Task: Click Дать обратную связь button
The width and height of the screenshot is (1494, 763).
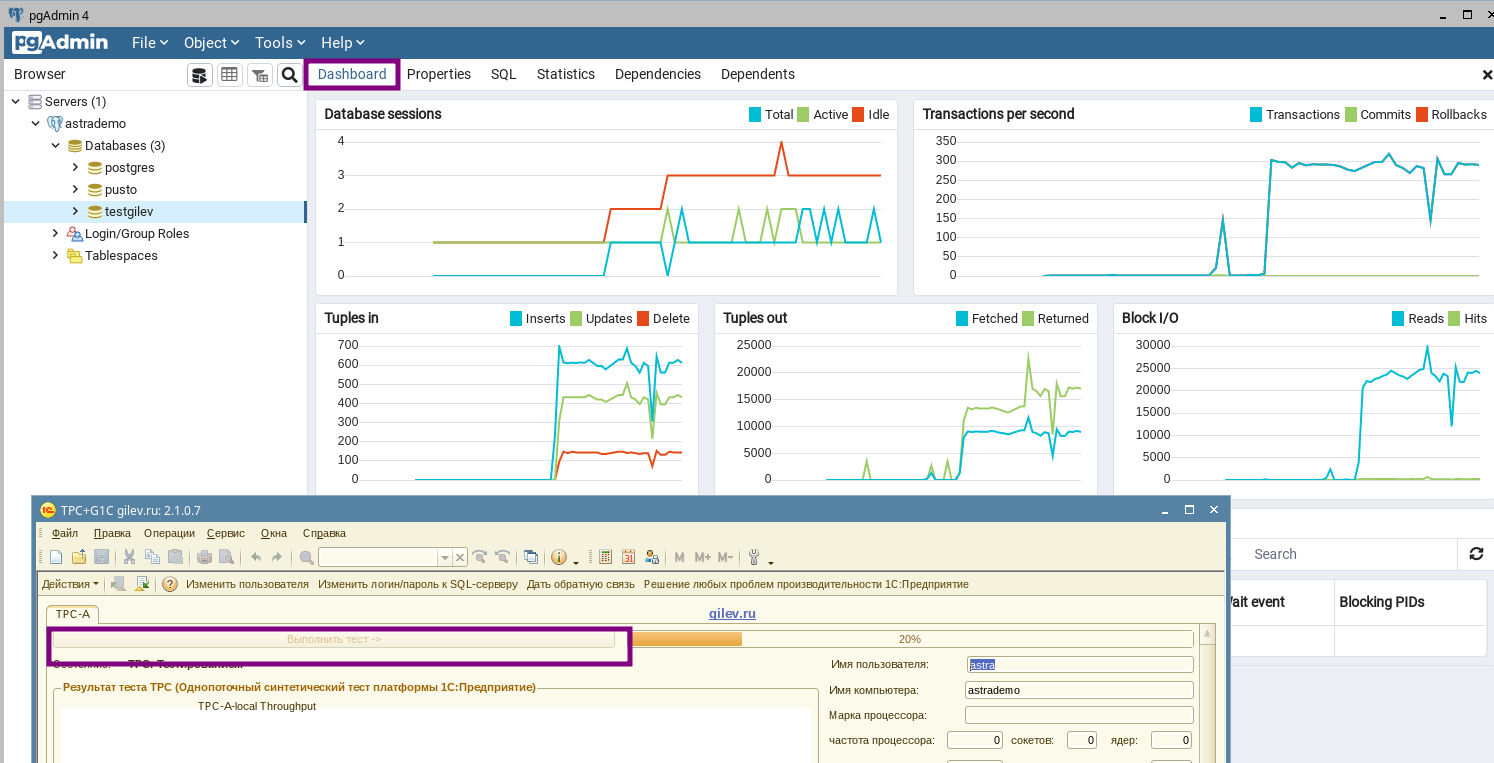Action: (581, 584)
